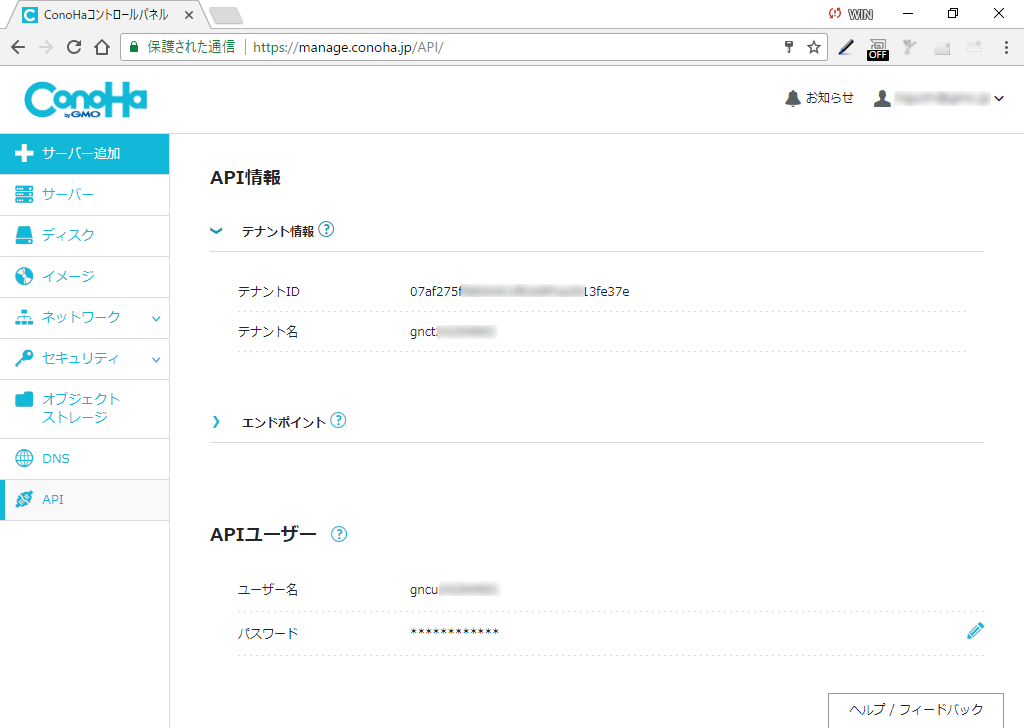Open the ディスク sidebar item
The image size is (1024, 728).
point(84,236)
